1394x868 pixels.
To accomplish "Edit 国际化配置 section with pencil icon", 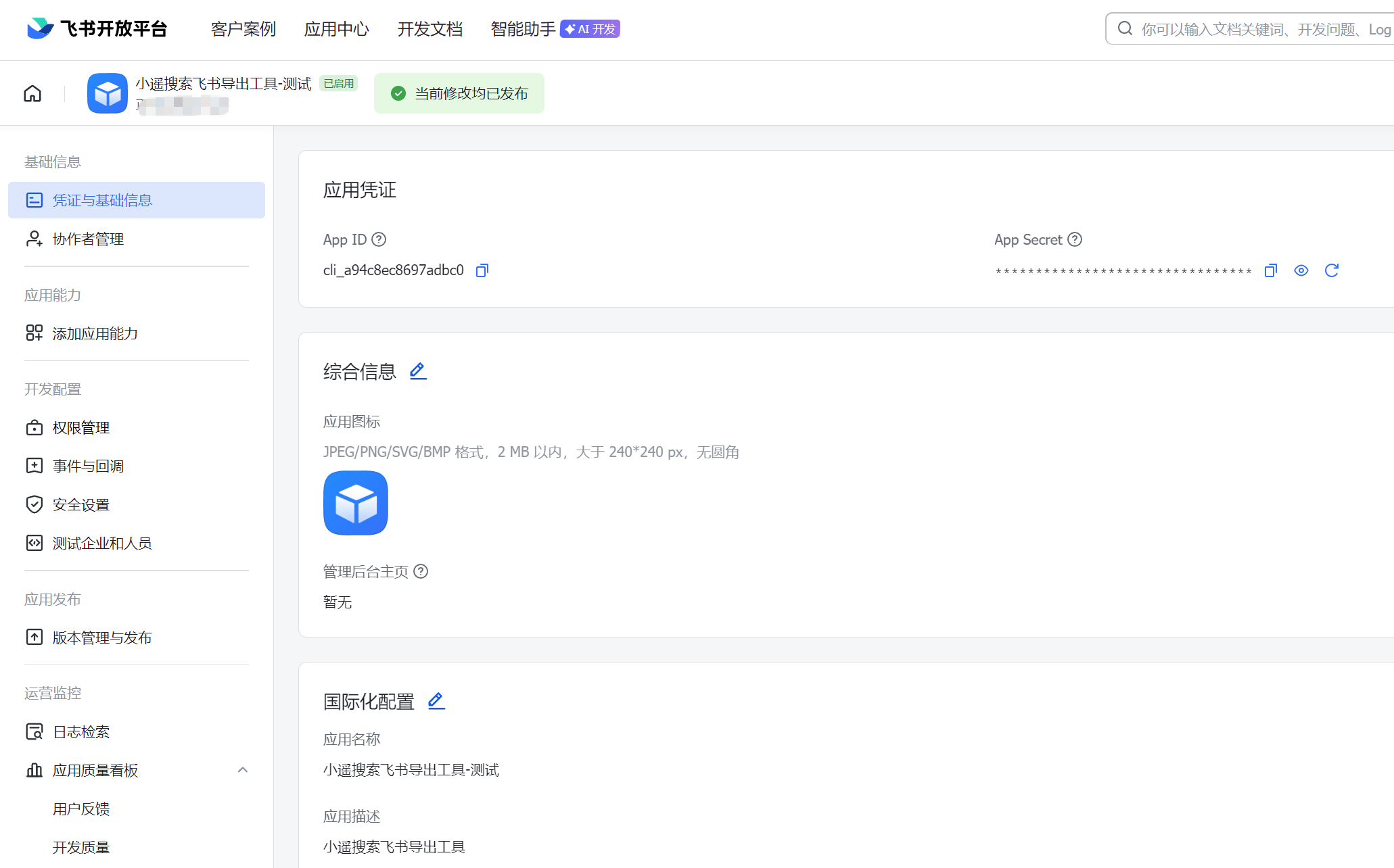I will pos(436,701).
